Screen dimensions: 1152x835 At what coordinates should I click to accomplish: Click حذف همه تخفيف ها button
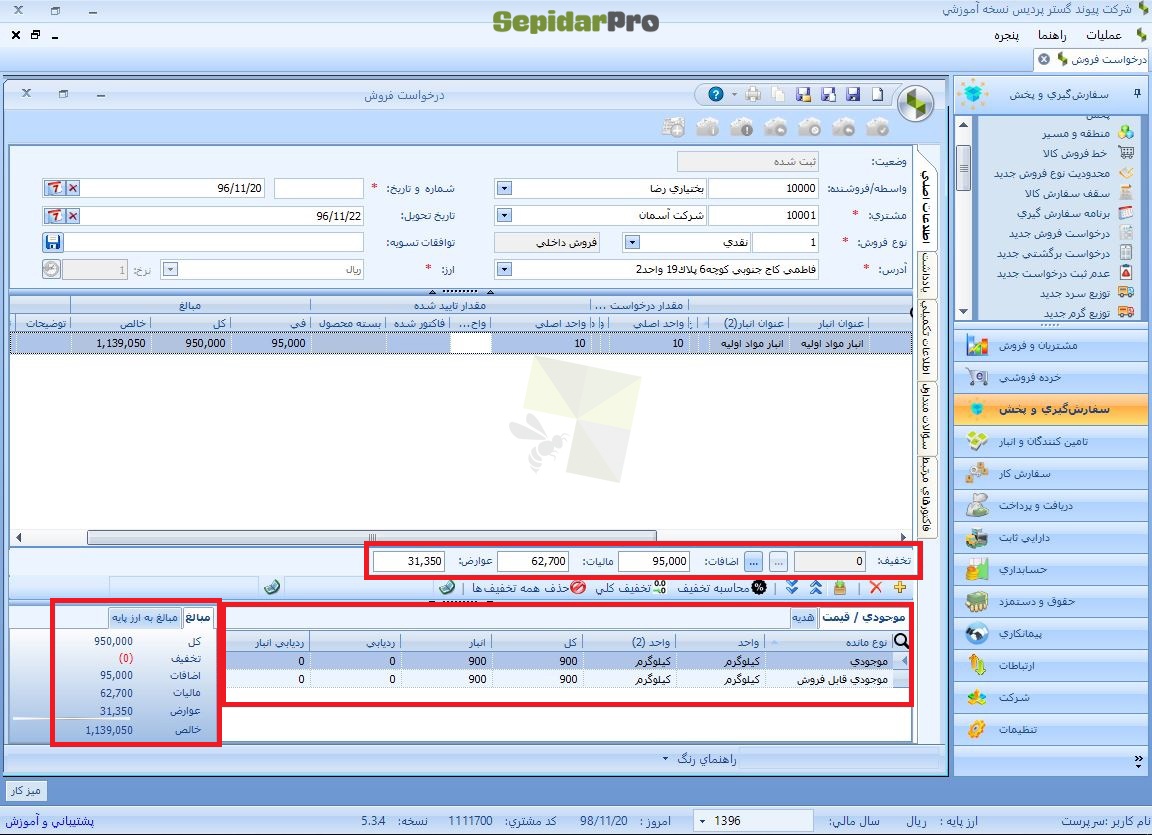click(528, 588)
